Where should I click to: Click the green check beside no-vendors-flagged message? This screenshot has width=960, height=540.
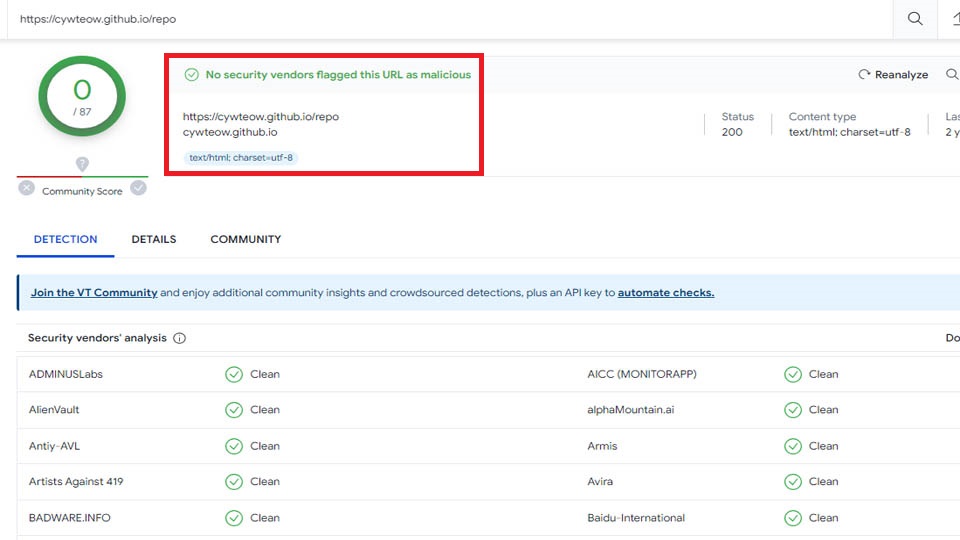pyautogui.click(x=192, y=75)
